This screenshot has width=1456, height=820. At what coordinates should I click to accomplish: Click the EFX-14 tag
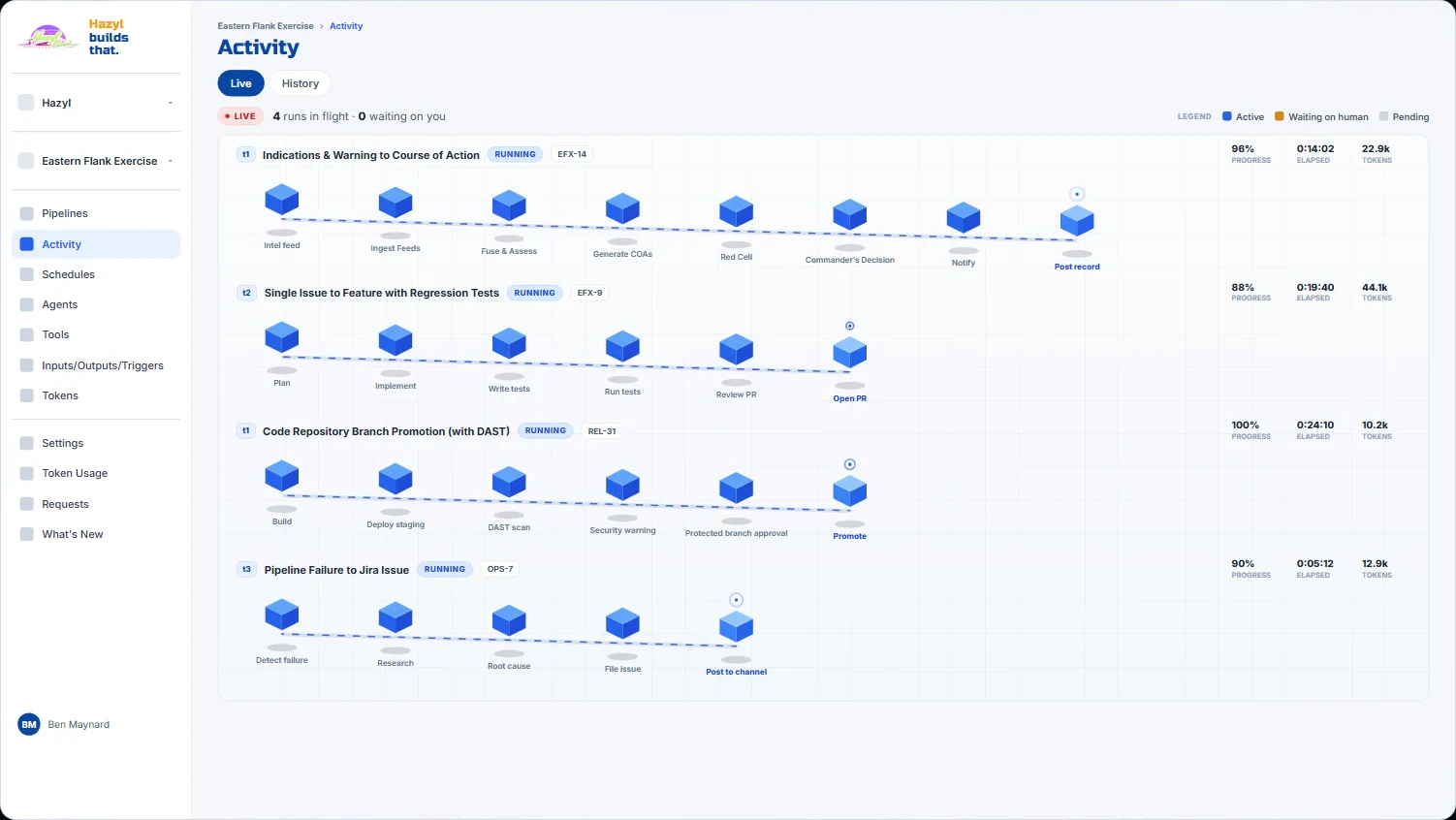[572, 154]
